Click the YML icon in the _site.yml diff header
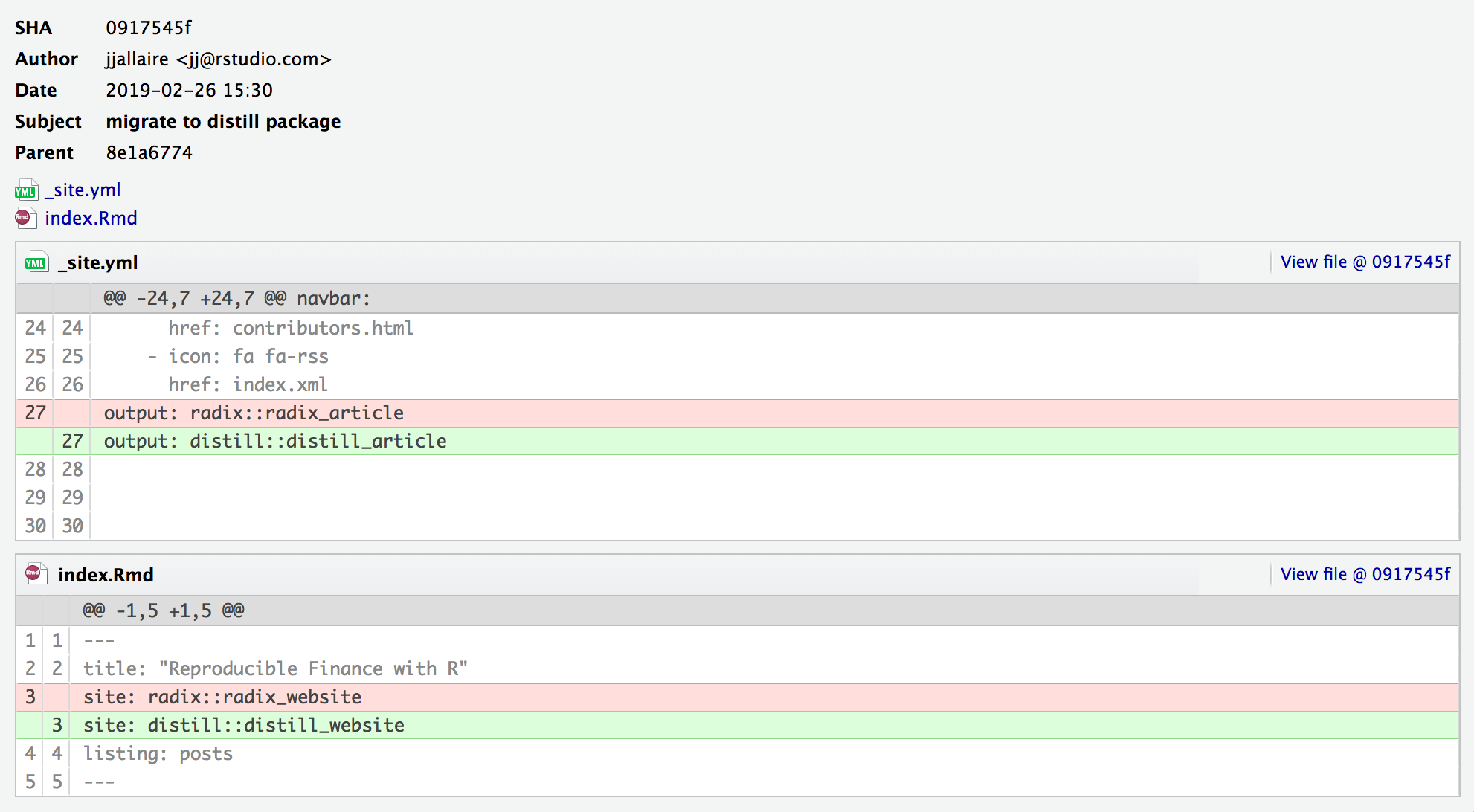The width and height of the screenshot is (1474, 812). 36,262
